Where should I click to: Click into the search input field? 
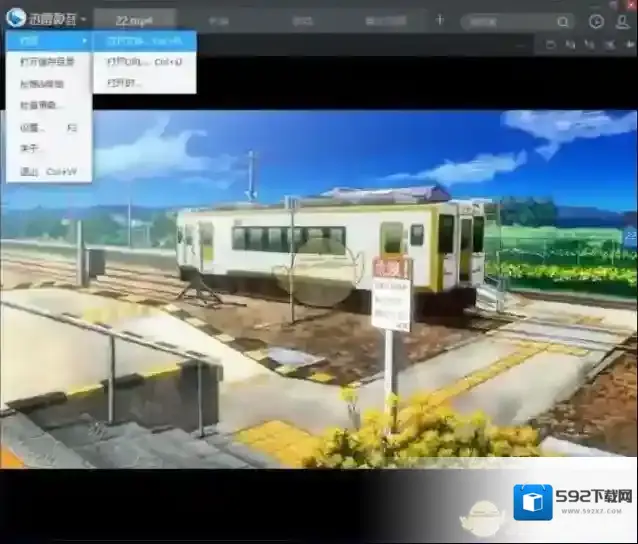point(508,21)
